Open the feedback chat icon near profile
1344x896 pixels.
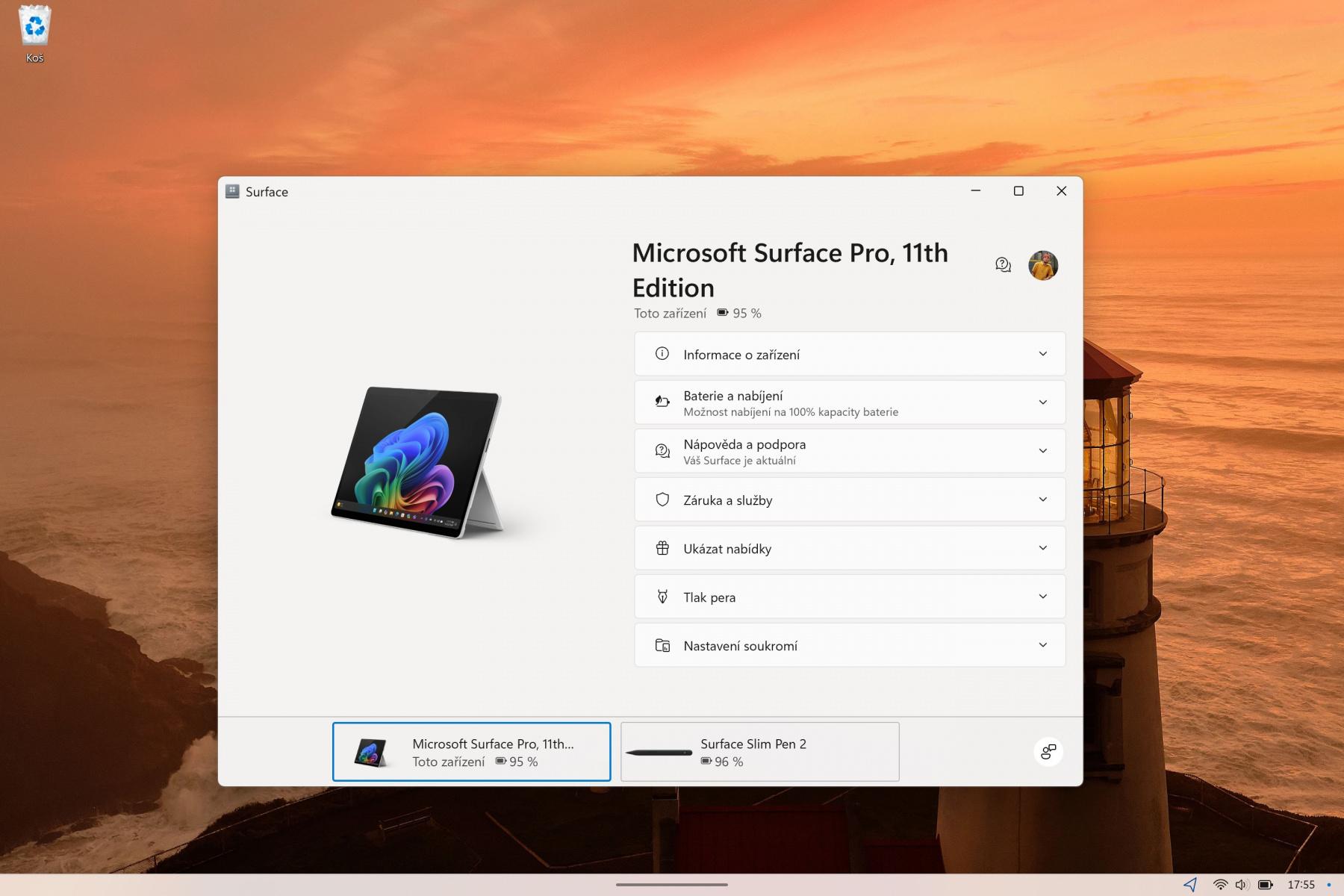(1003, 265)
